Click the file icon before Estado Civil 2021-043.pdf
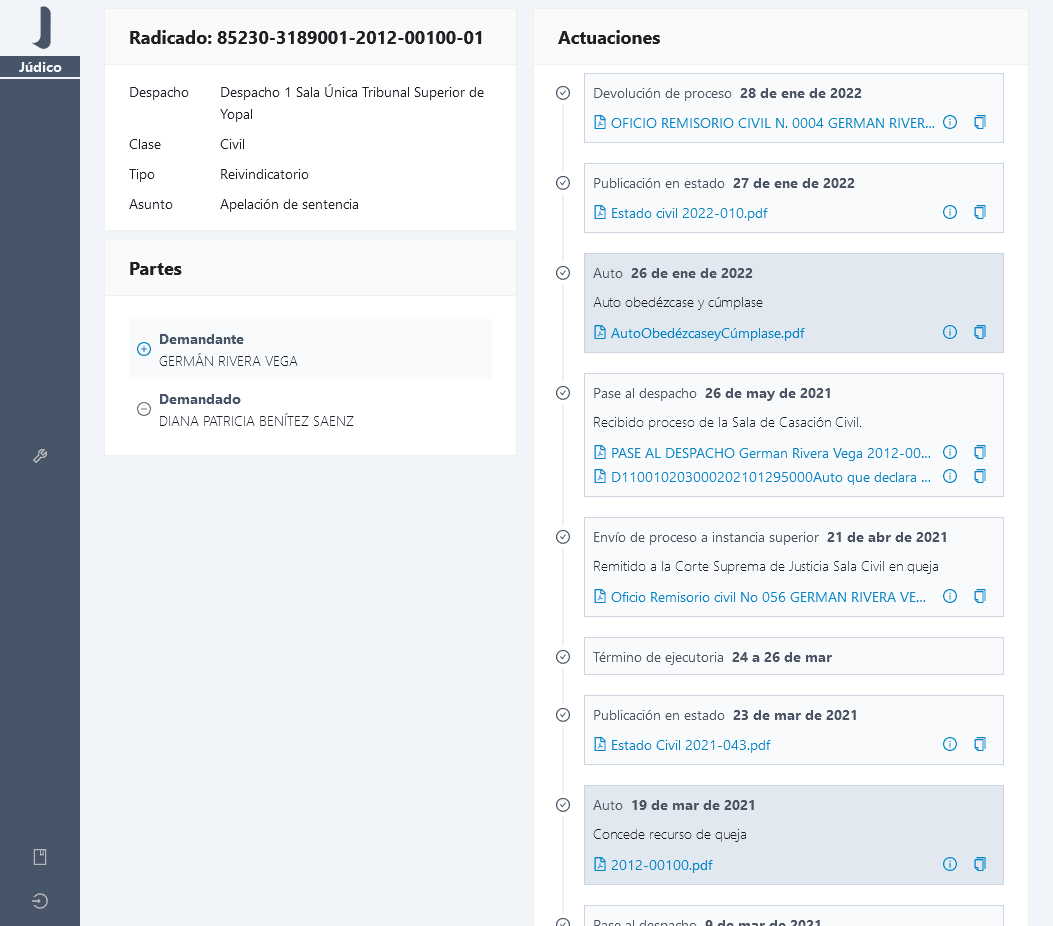1053x926 pixels. point(599,745)
